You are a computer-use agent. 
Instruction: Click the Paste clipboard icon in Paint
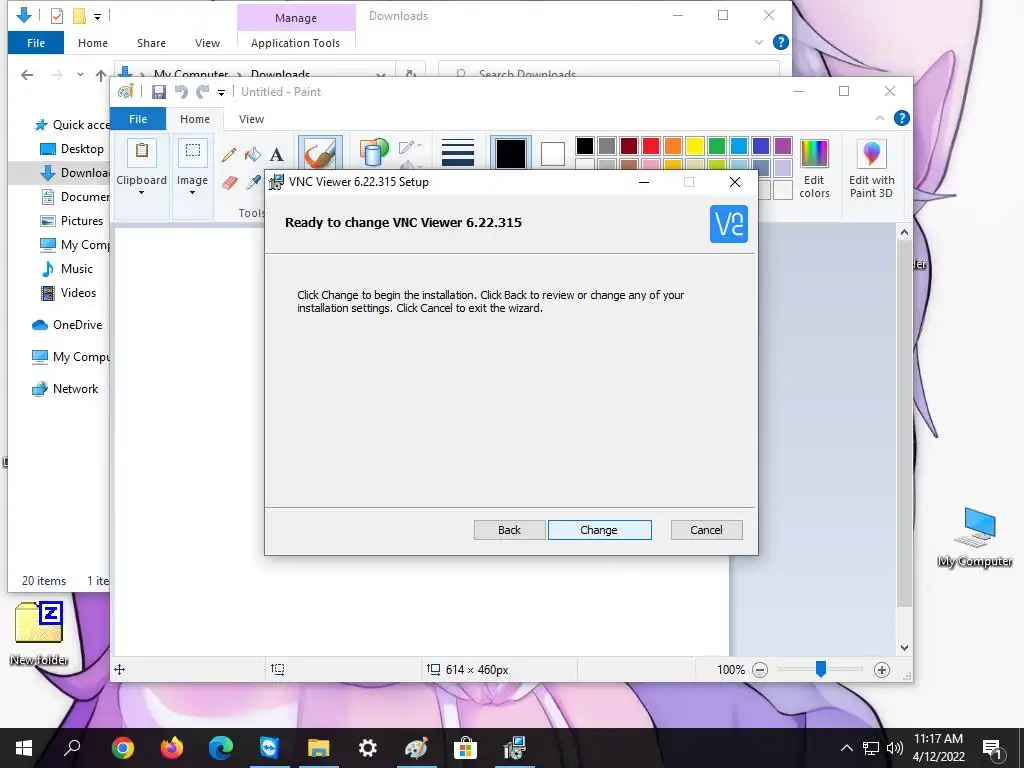point(142,152)
